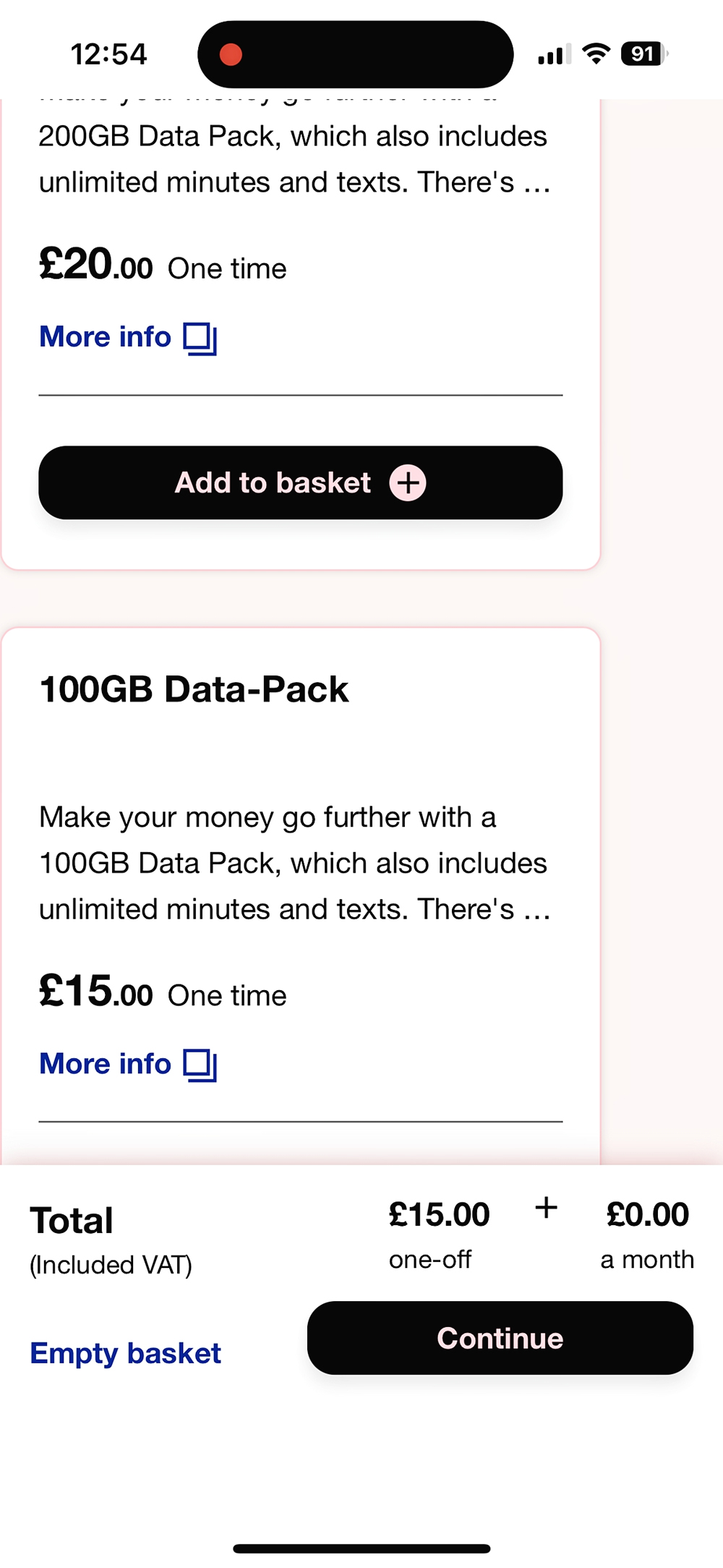This screenshot has width=723, height=1568.
Task: Tap the cellular signal bars icon
Action: [x=555, y=54]
